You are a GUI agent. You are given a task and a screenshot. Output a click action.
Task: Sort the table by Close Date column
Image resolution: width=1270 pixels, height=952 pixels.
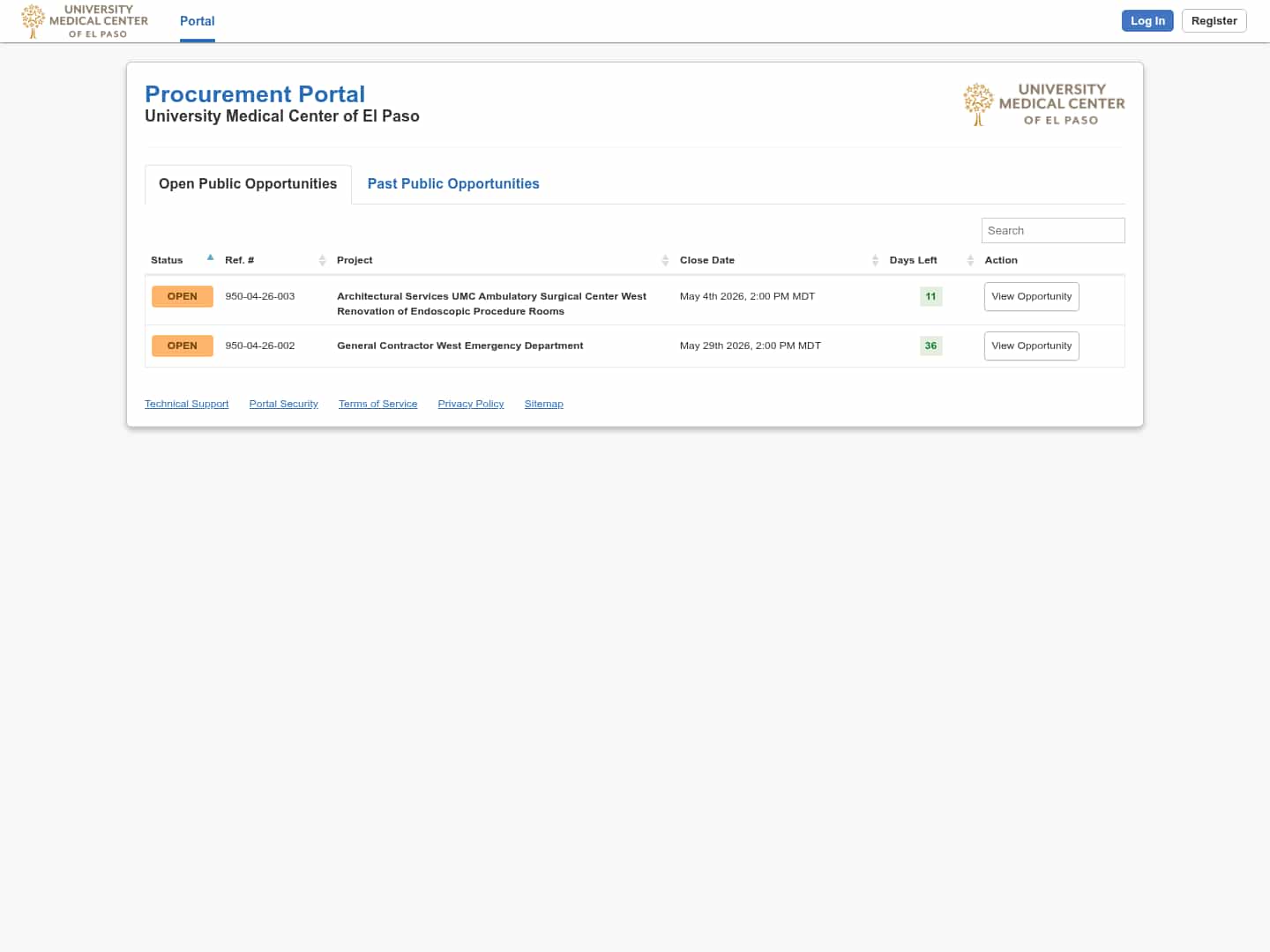click(x=876, y=260)
